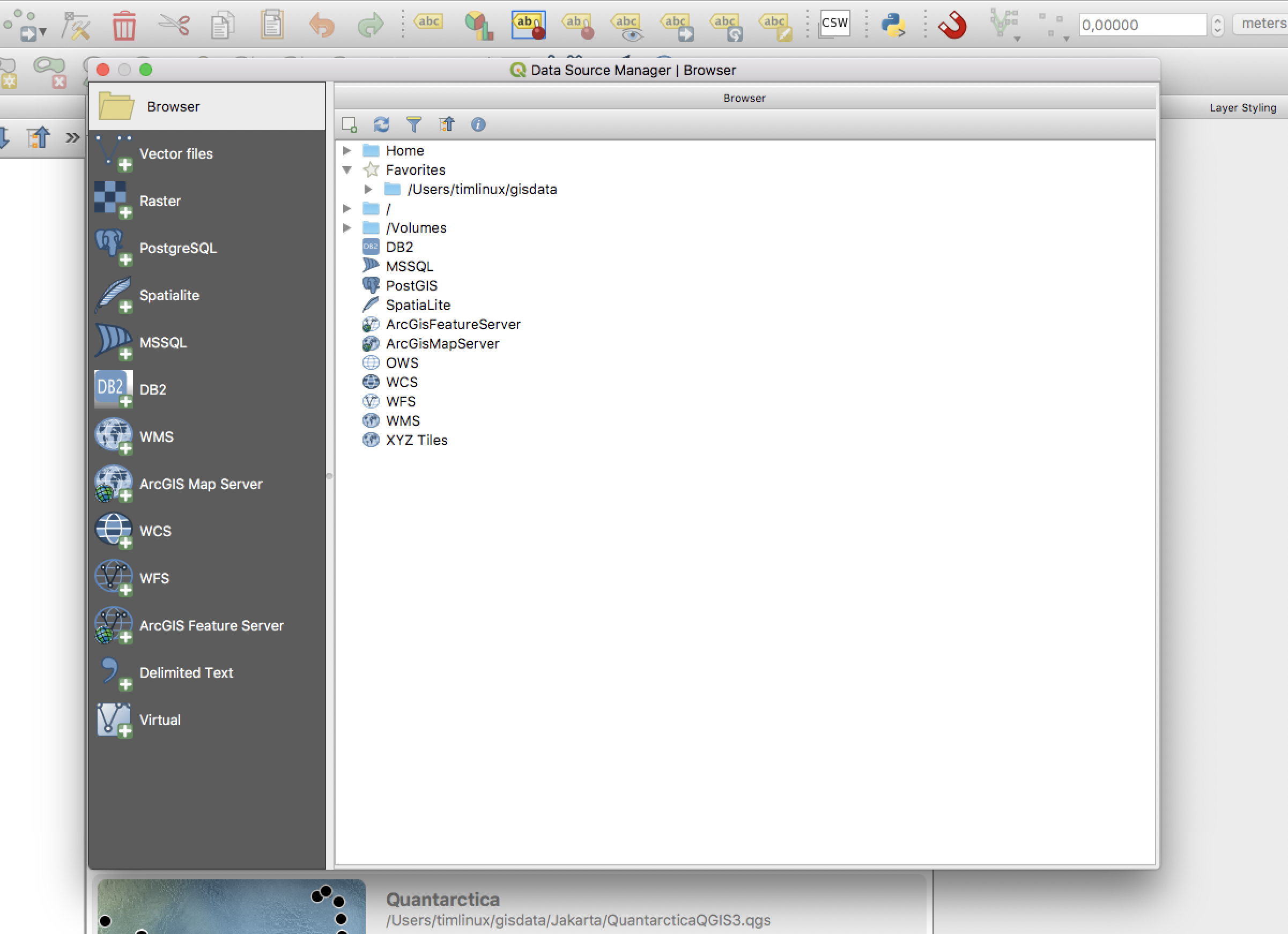Click the ArcGIS Feature Server sidebar icon
1288x934 pixels.
pyautogui.click(x=114, y=625)
